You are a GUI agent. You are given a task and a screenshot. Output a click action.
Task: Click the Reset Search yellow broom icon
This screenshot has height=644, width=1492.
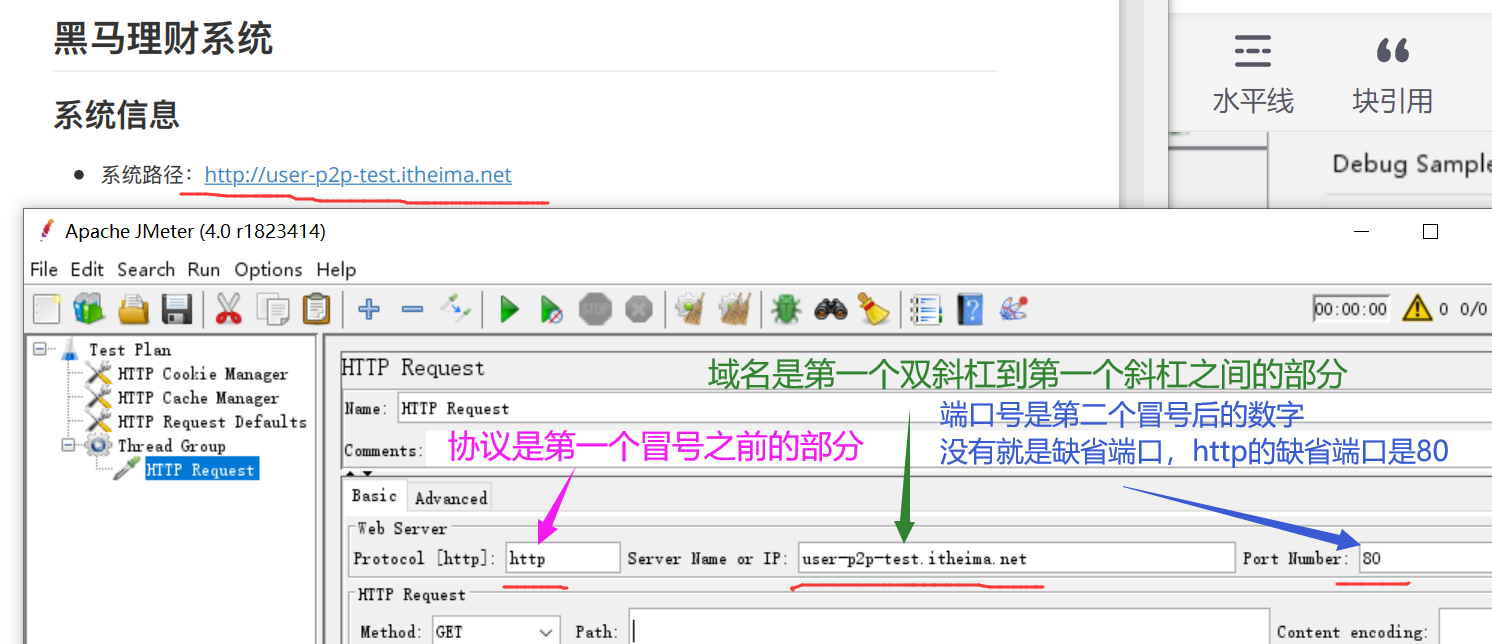click(874, 309)
